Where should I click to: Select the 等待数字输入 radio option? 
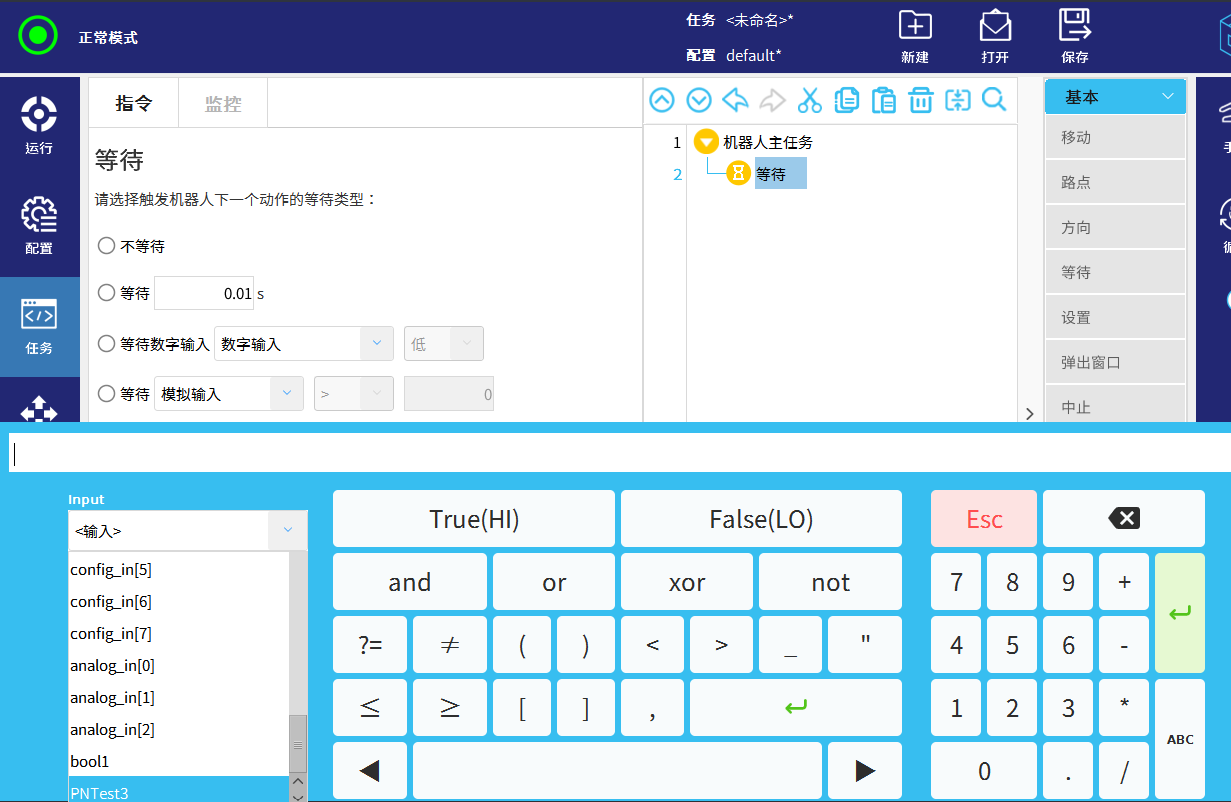point(107,344)
